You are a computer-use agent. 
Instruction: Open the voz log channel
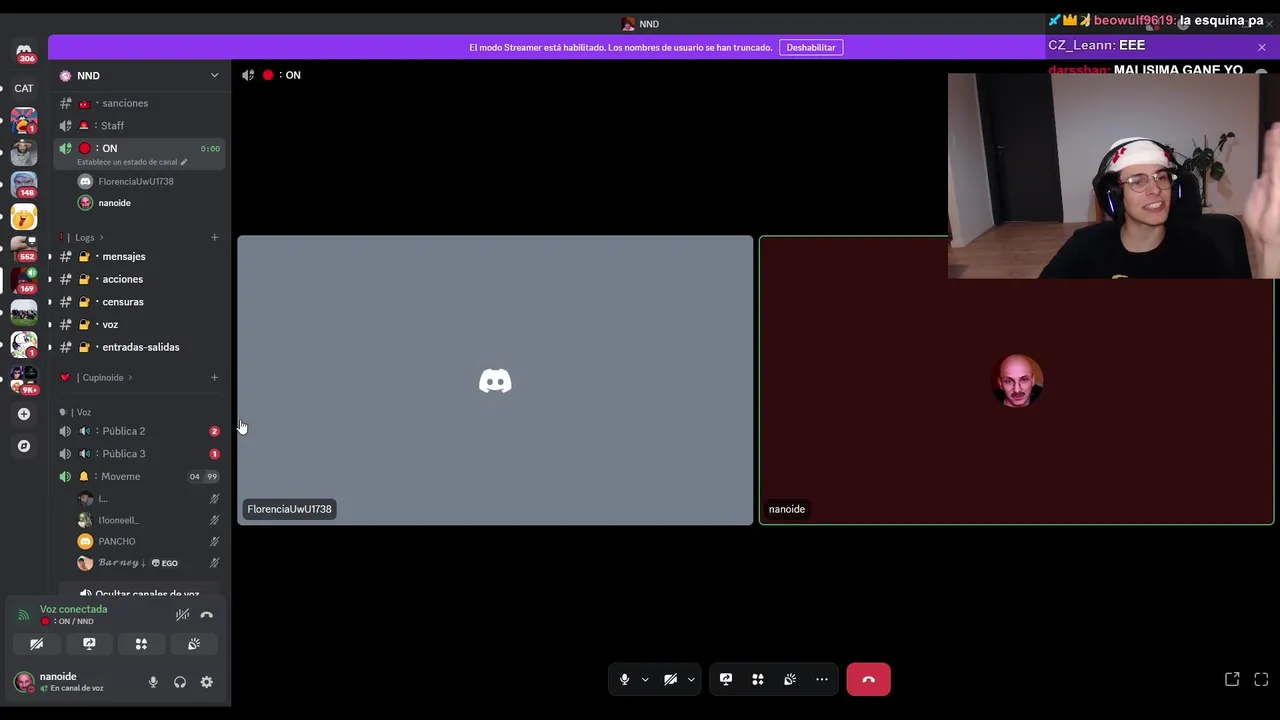pos(138,325)
